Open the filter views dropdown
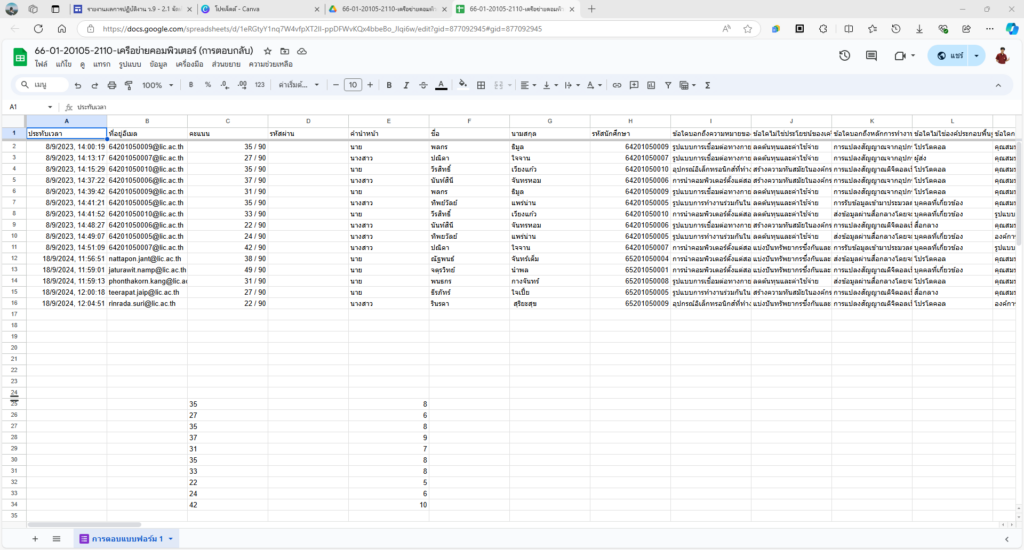Viewport: 1024px width, 550px height. [687, 85]
